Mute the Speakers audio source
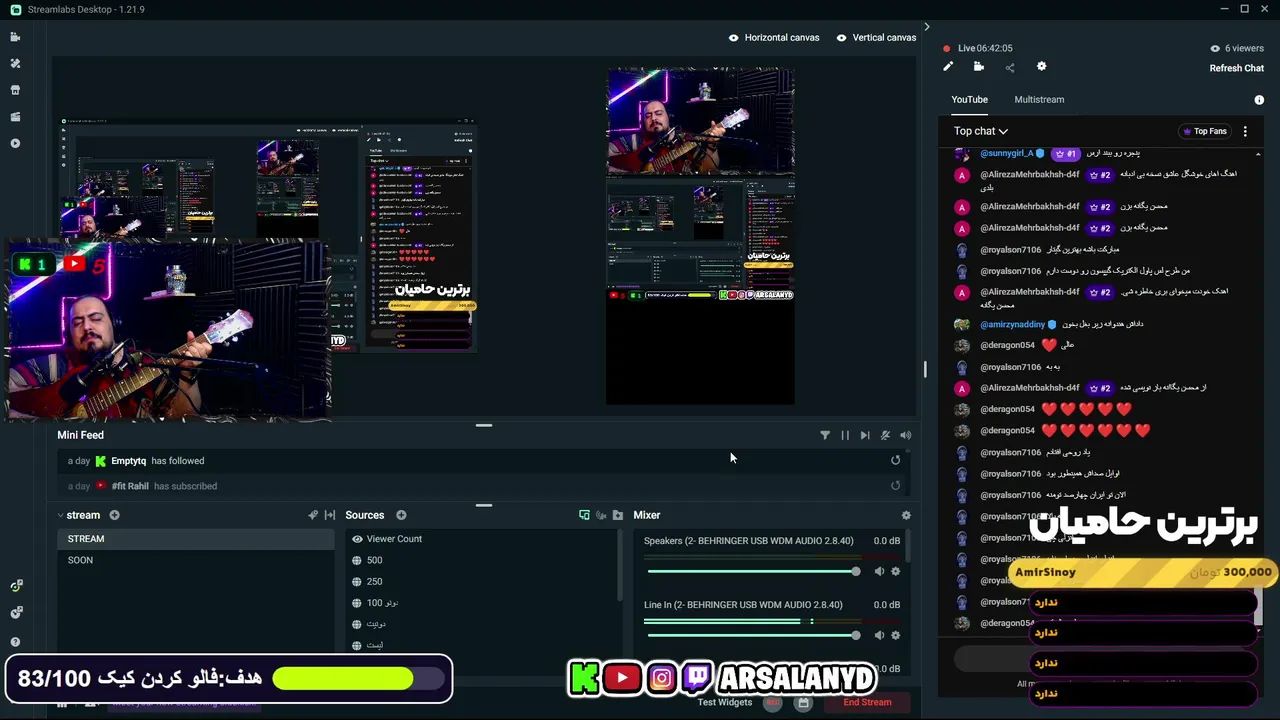This screenshot has width=1280, height=720. tap(879, 571)
